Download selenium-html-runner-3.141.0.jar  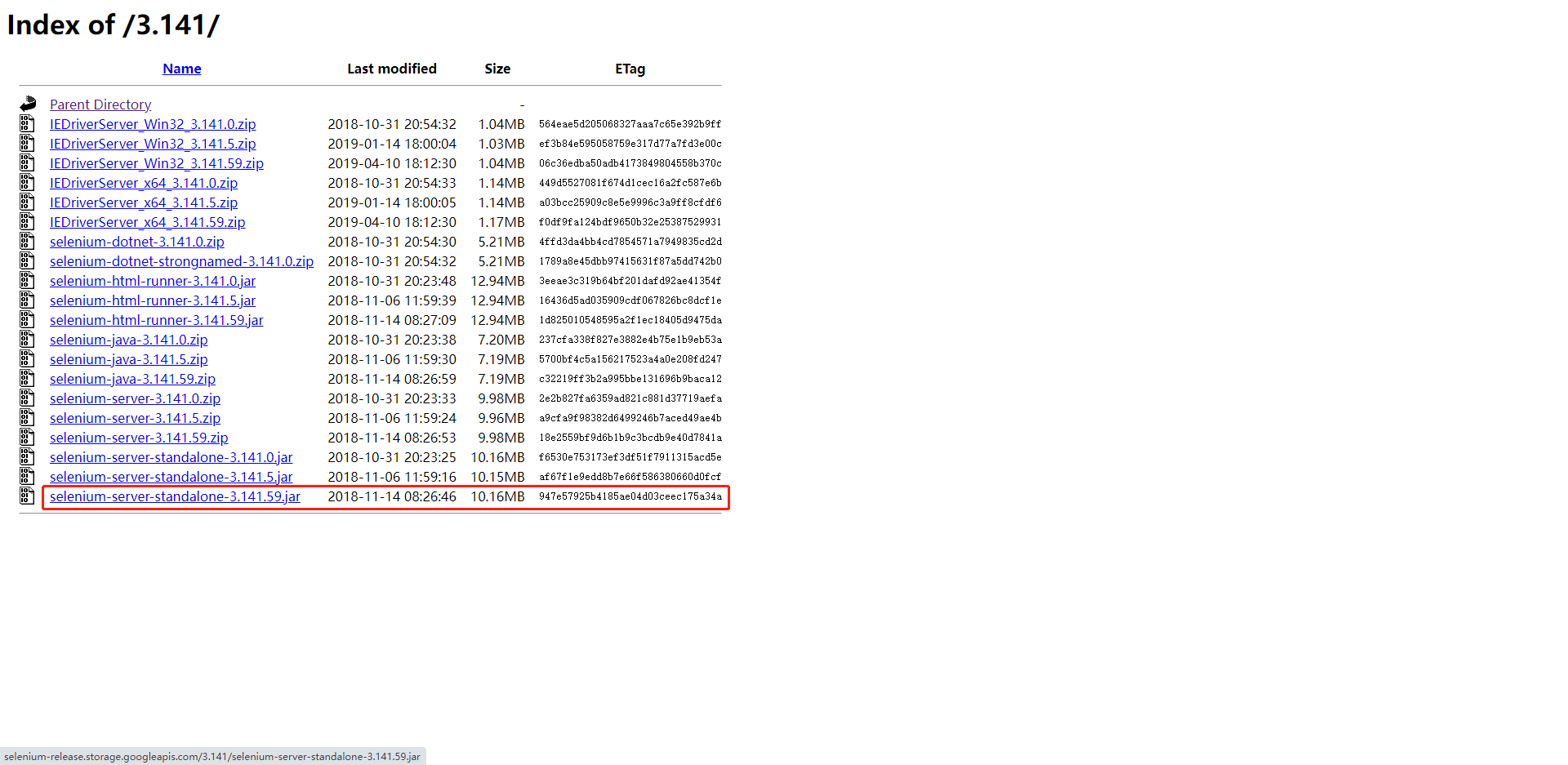(153, 281)
